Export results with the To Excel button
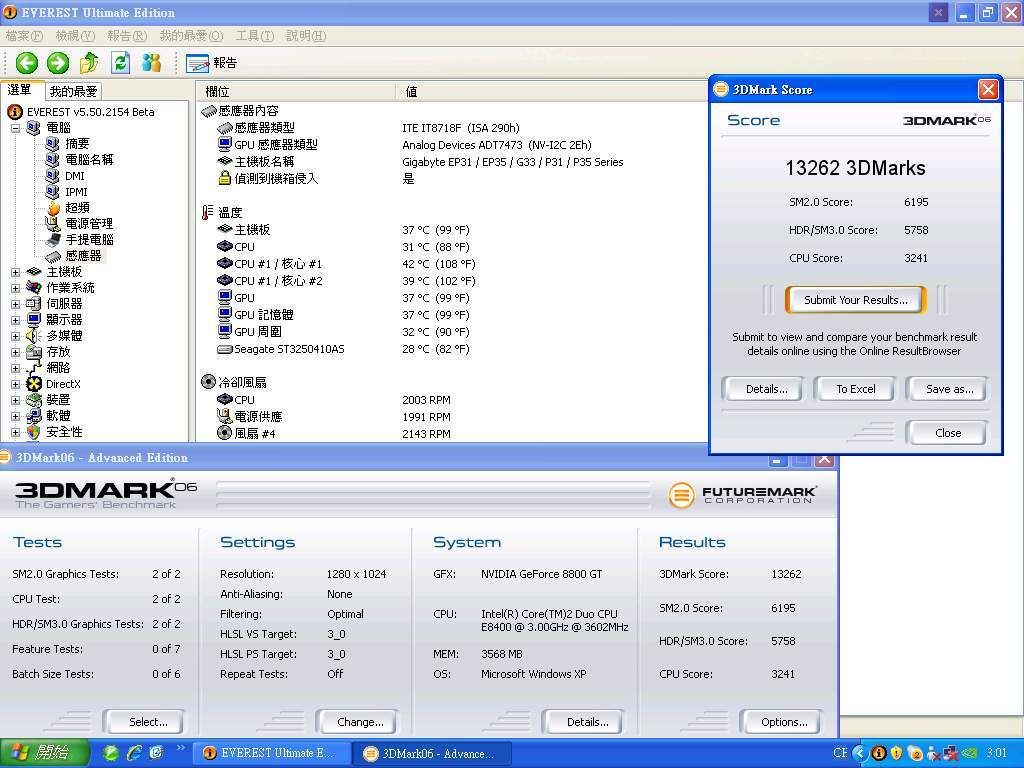Image resolution: width=1024 pixels, height=768 pixels. click(856, 389)
